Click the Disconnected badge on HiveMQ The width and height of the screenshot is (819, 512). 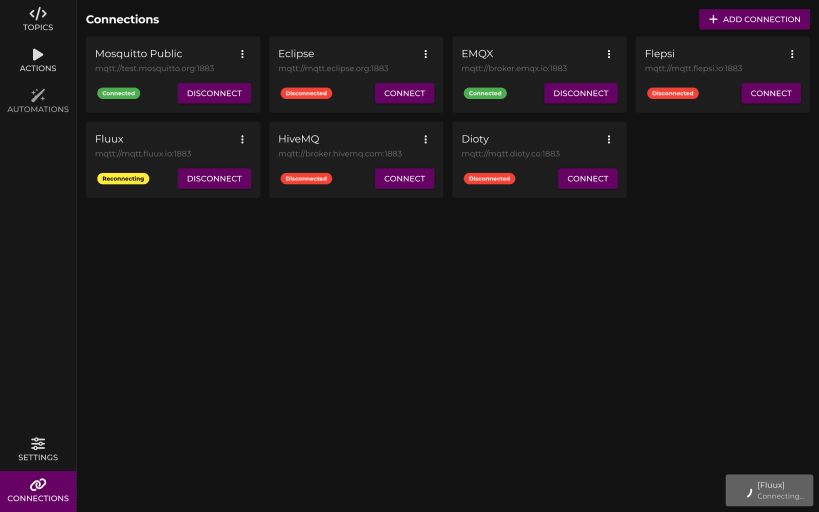(x=306, y=179)
